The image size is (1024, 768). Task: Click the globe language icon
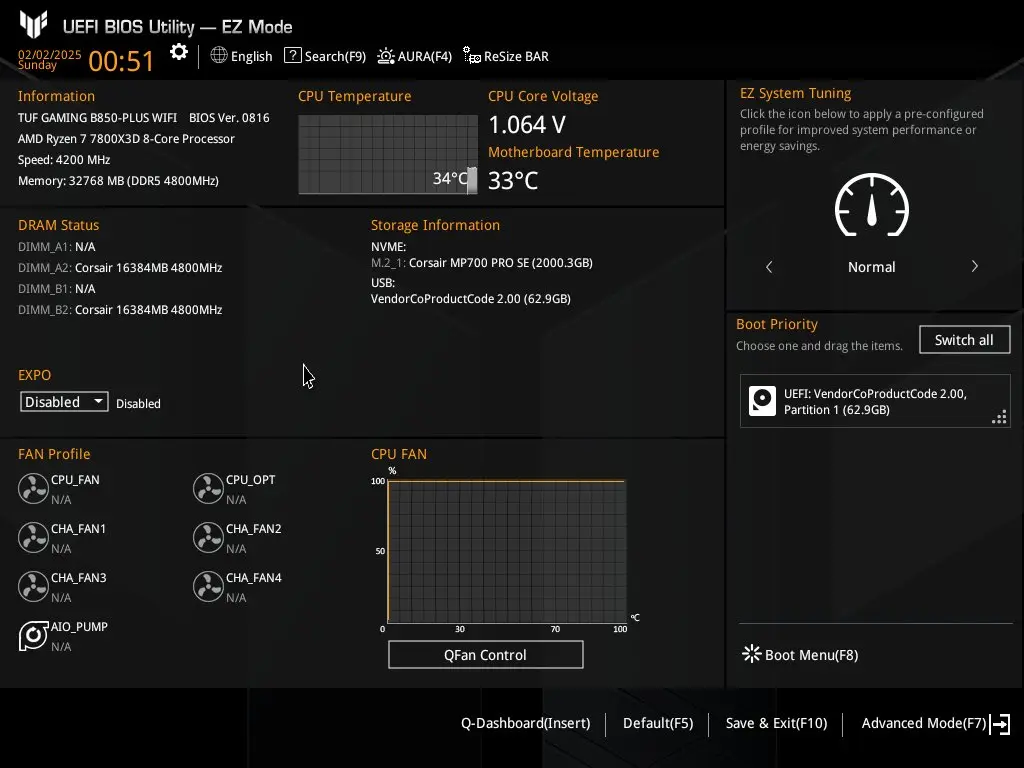click(x=219, y=56)
